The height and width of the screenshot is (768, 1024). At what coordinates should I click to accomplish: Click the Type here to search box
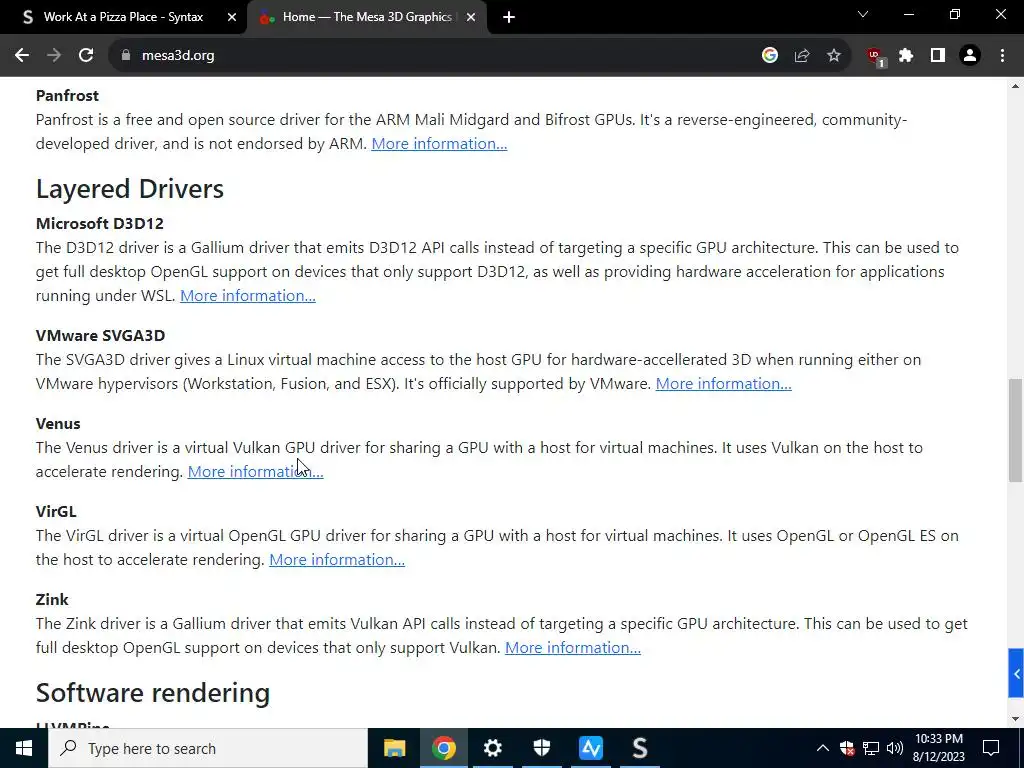point(208,748)
